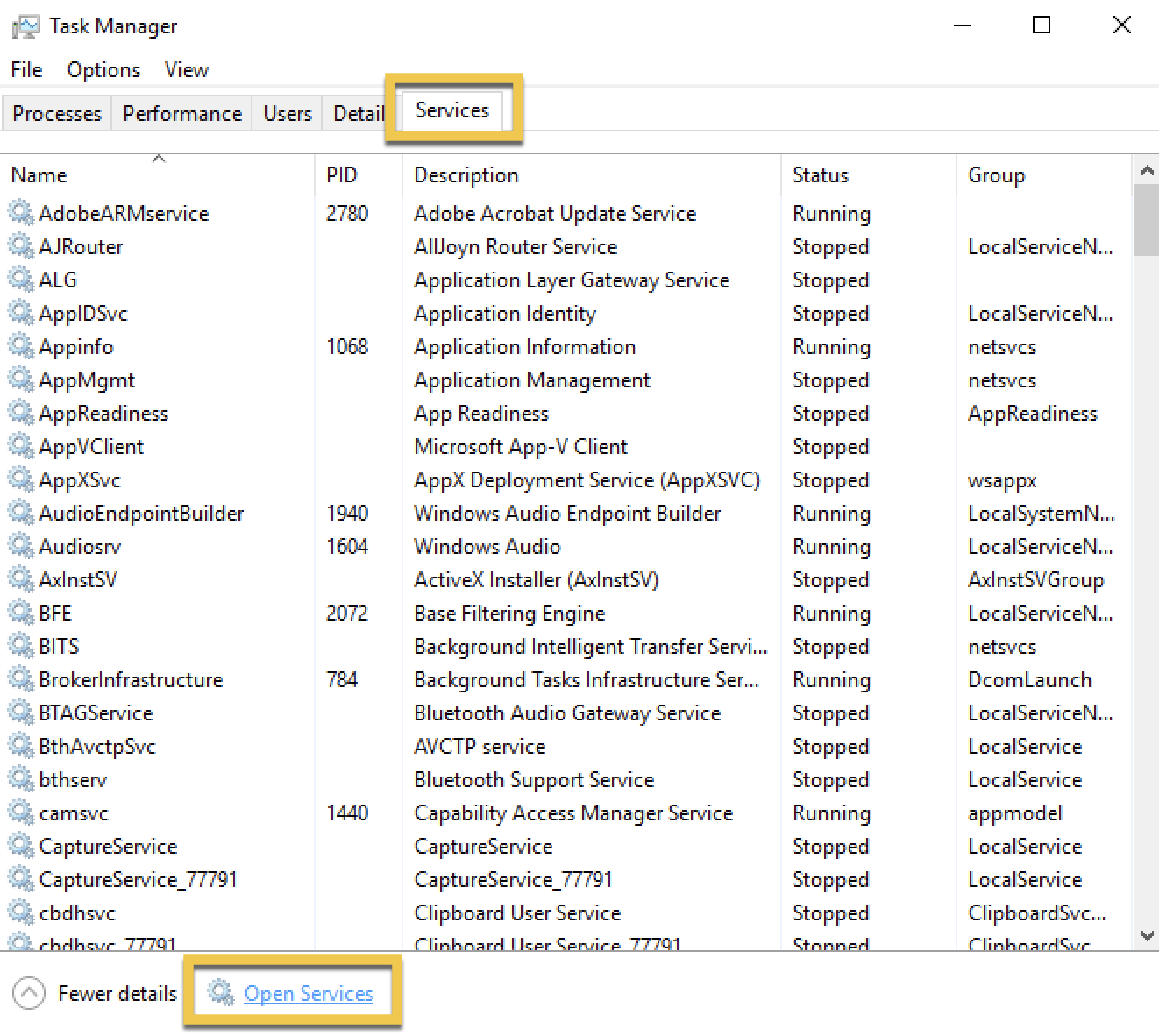Click the Open Services link

(x=309, y=994)
